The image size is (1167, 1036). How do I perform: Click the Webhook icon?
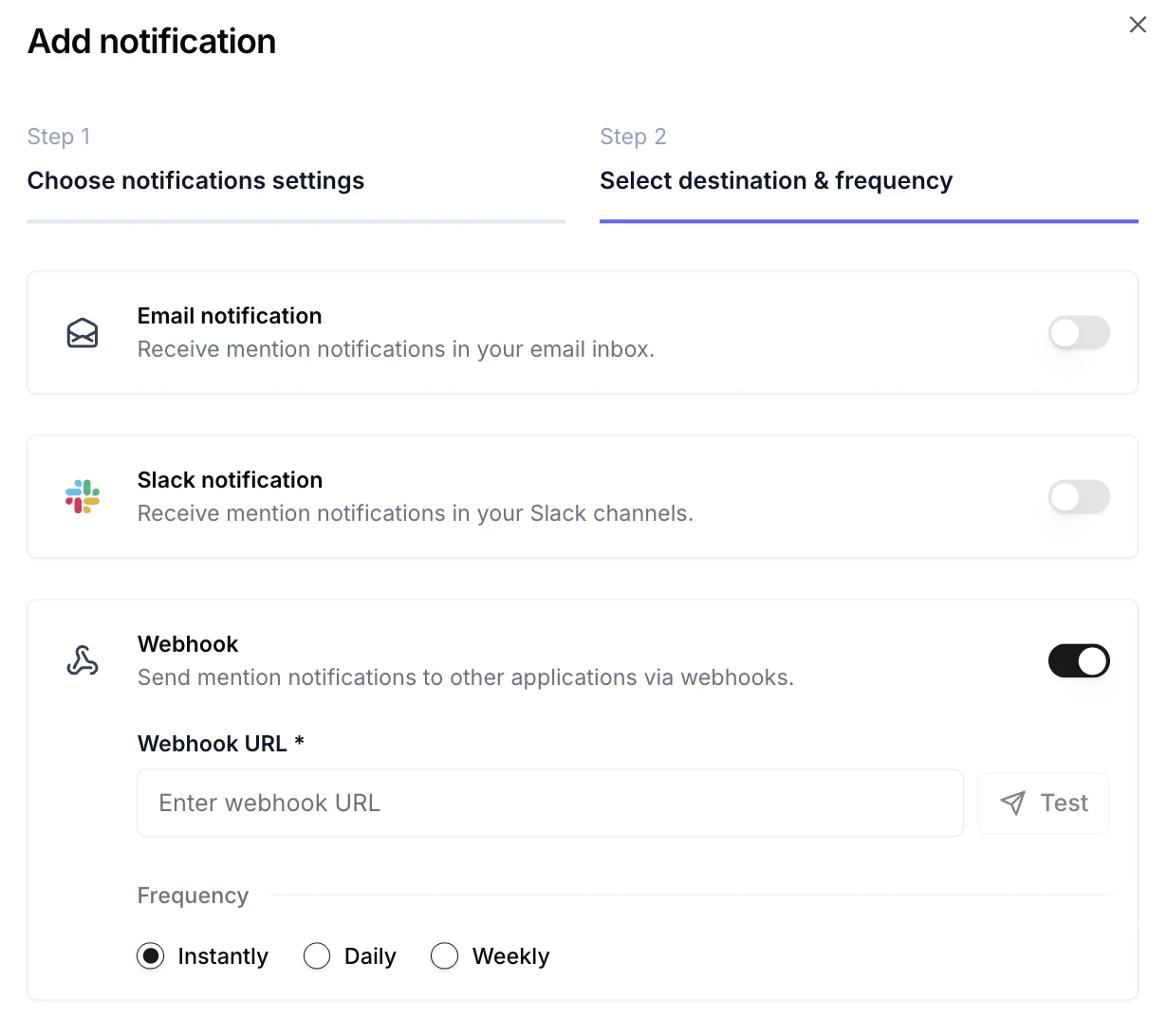point(83,661)
